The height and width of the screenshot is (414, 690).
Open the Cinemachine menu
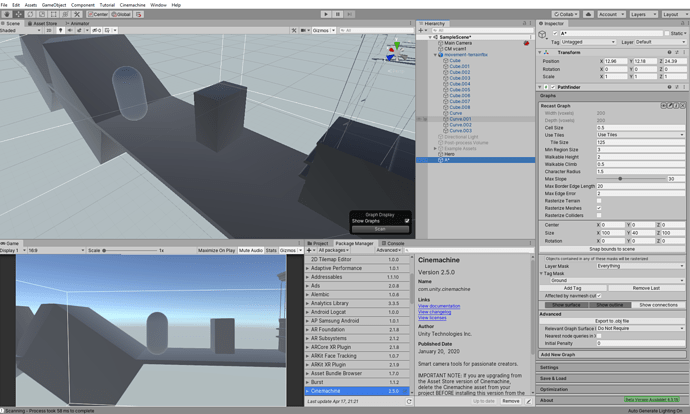132,5
